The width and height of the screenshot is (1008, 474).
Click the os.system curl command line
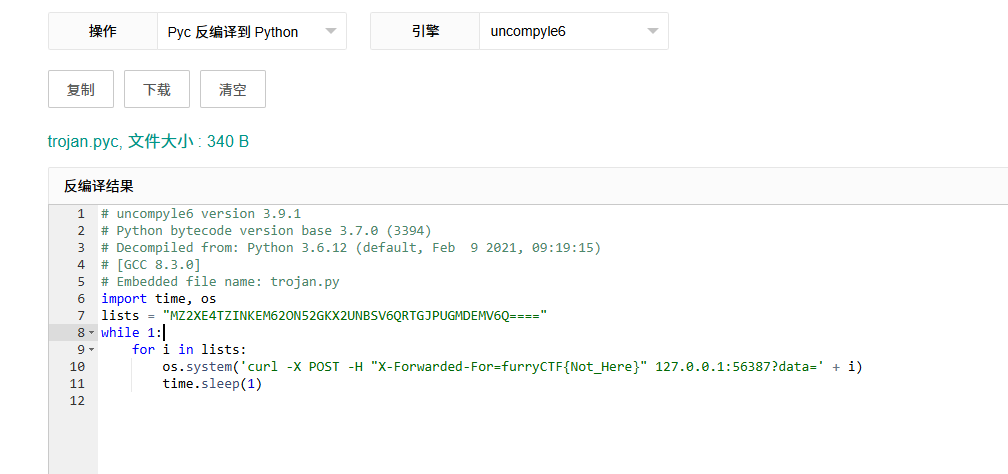click(510, 366)
